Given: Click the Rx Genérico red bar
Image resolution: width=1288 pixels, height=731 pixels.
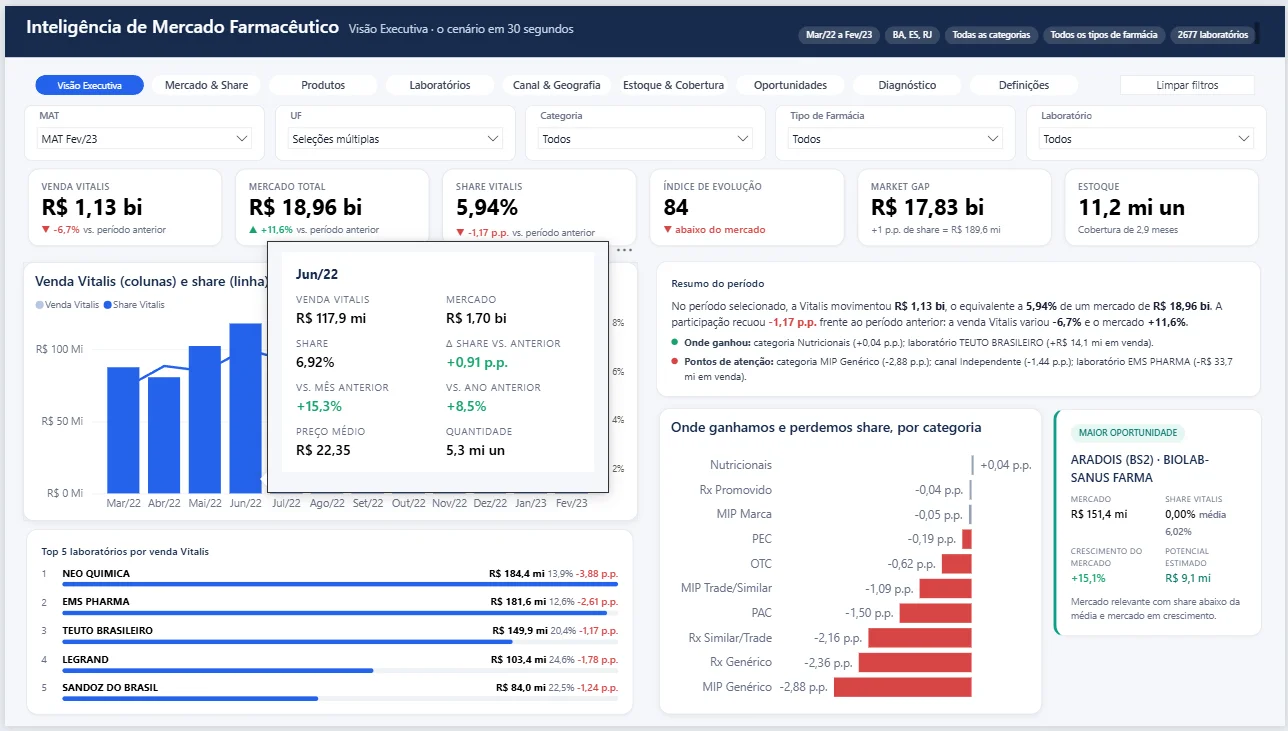Looking at the screenshot, I should click(x=915, y=662).
